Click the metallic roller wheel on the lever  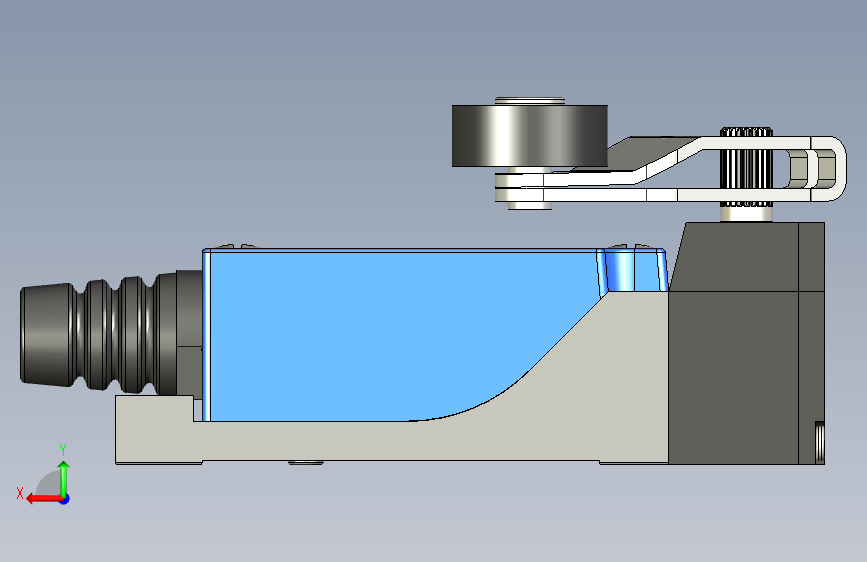(530, 136)
